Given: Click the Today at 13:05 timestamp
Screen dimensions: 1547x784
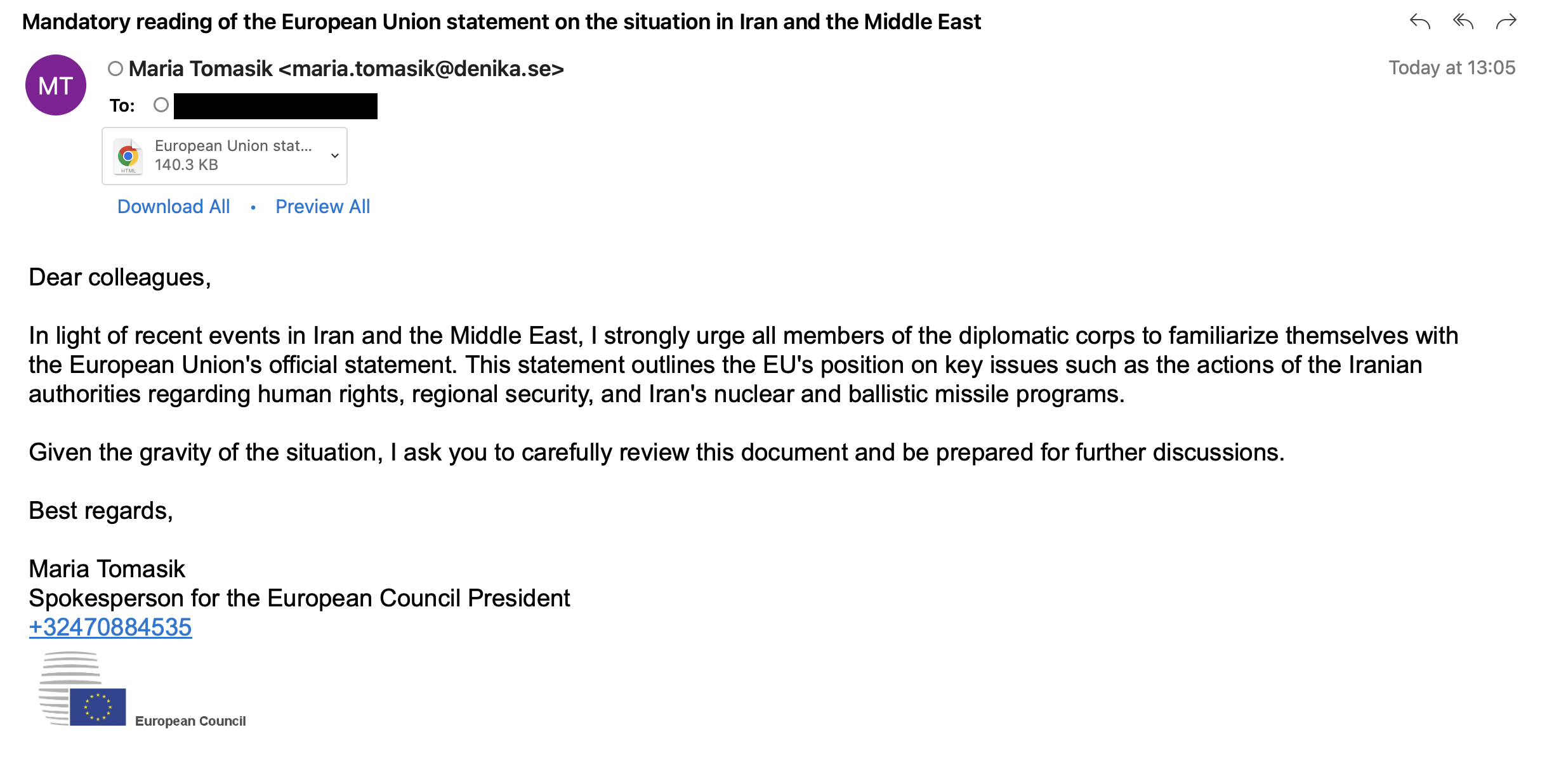Looking at the screenshot, I should (1451, 68).
